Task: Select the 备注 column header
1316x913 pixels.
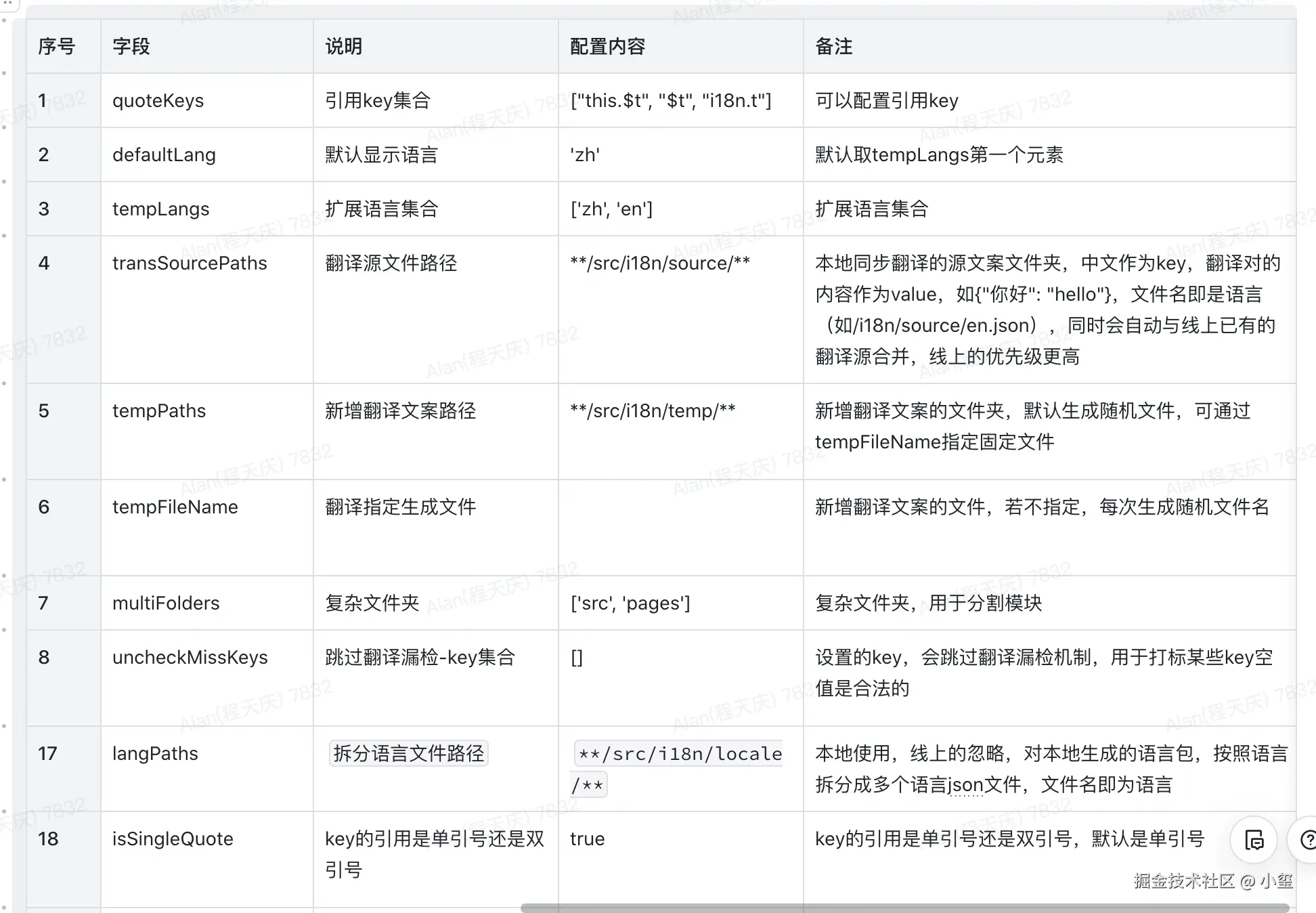Action: (834, 46)
